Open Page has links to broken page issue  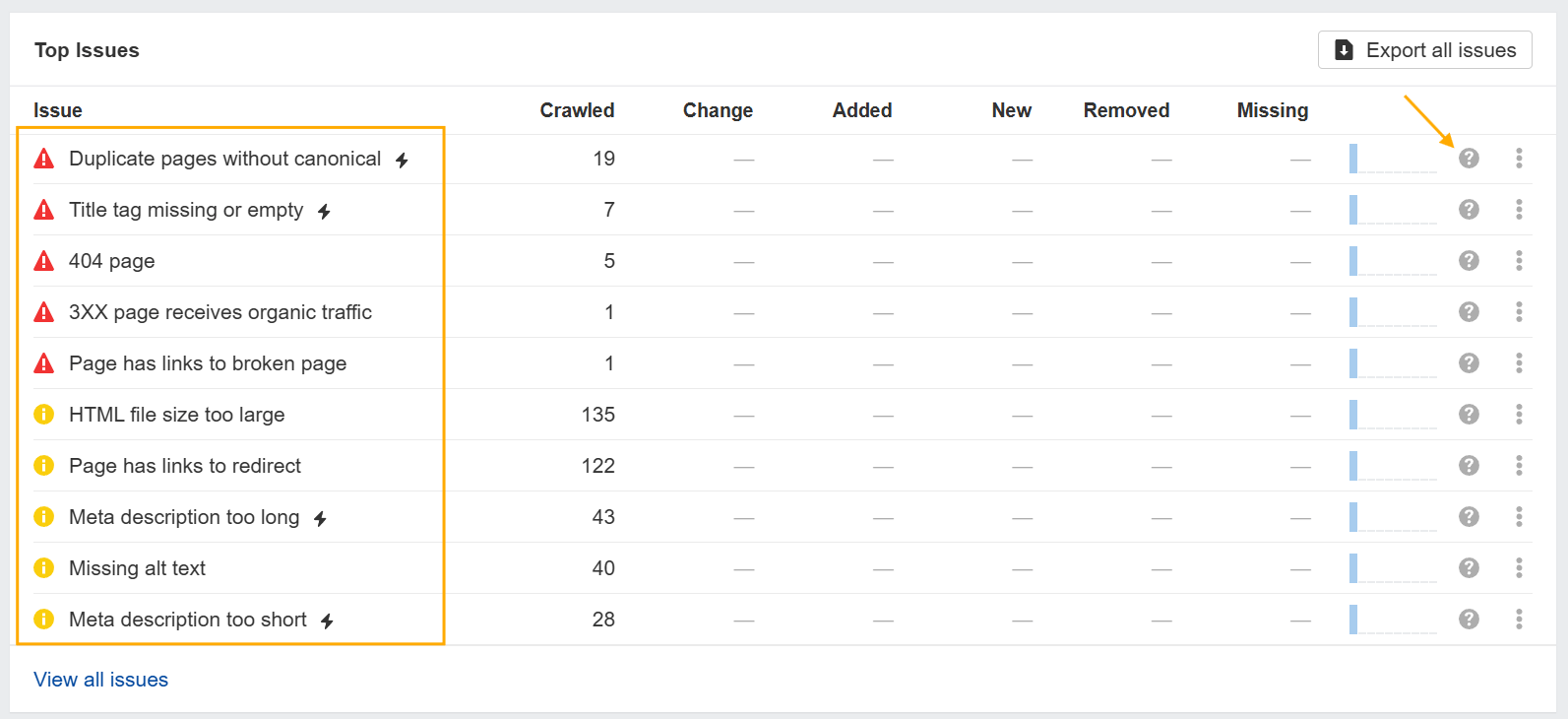tap(208, 363)
